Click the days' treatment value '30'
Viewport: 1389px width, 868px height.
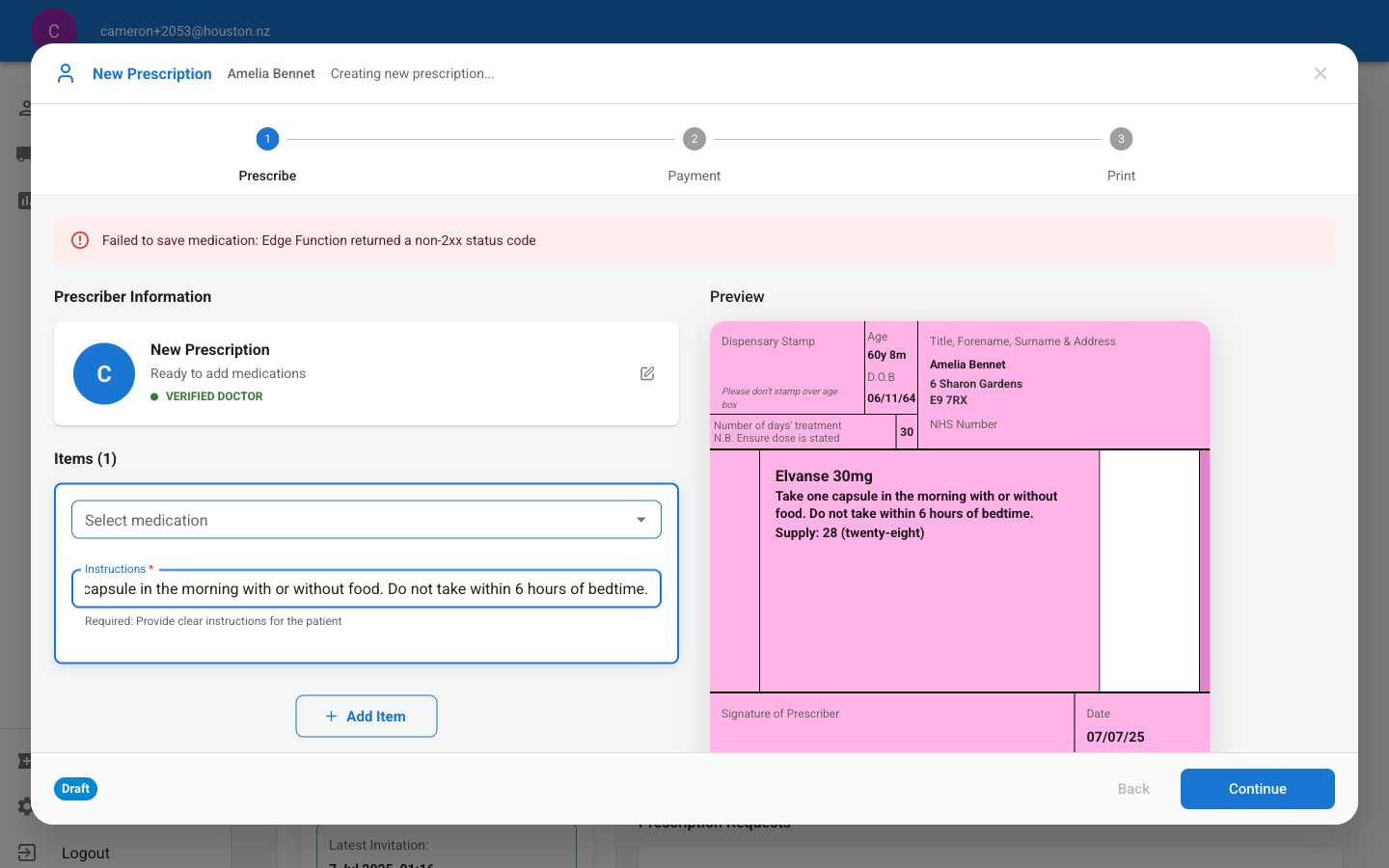click(x=907, y=432)
